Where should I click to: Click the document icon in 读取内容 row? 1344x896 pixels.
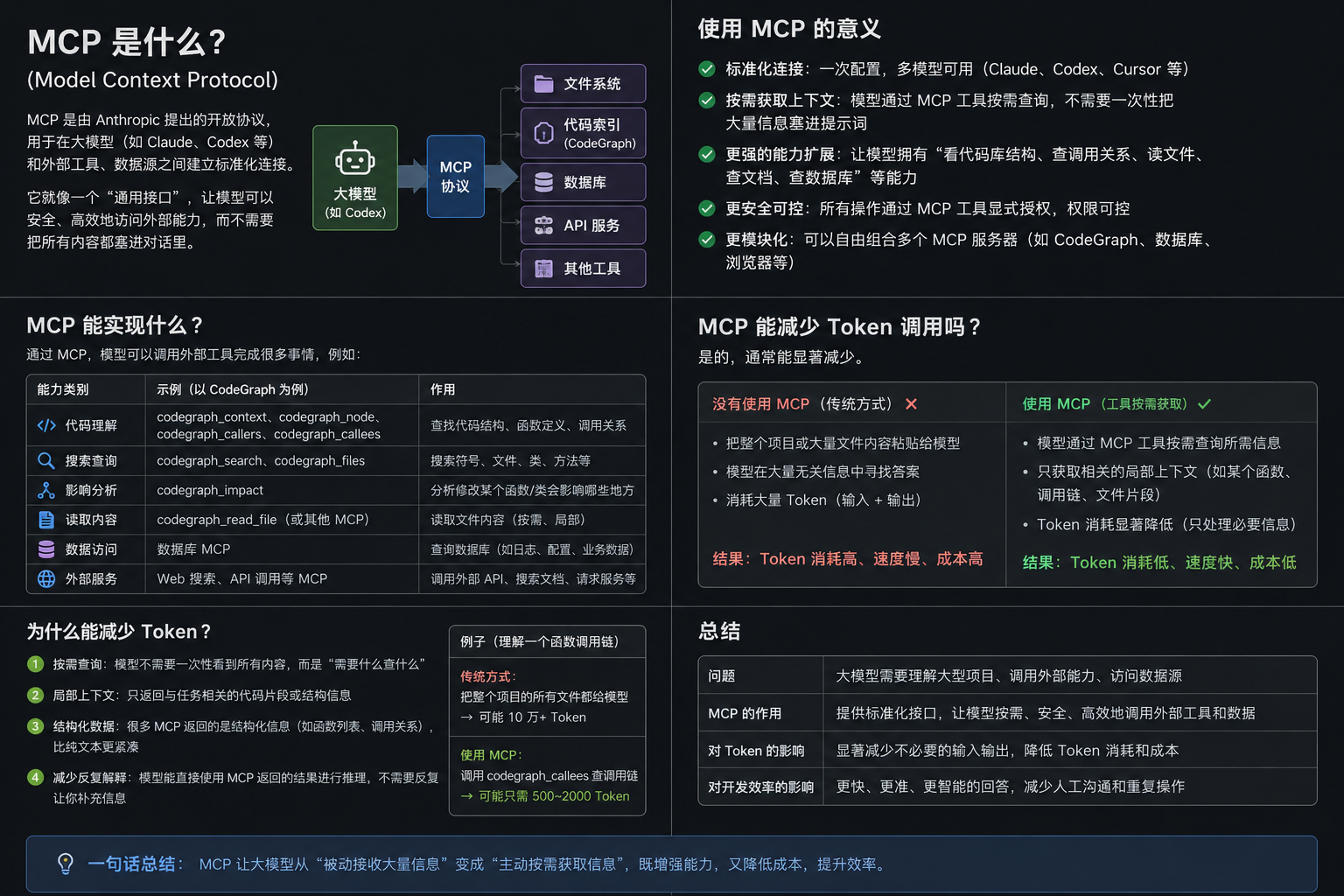click(46, 520)
